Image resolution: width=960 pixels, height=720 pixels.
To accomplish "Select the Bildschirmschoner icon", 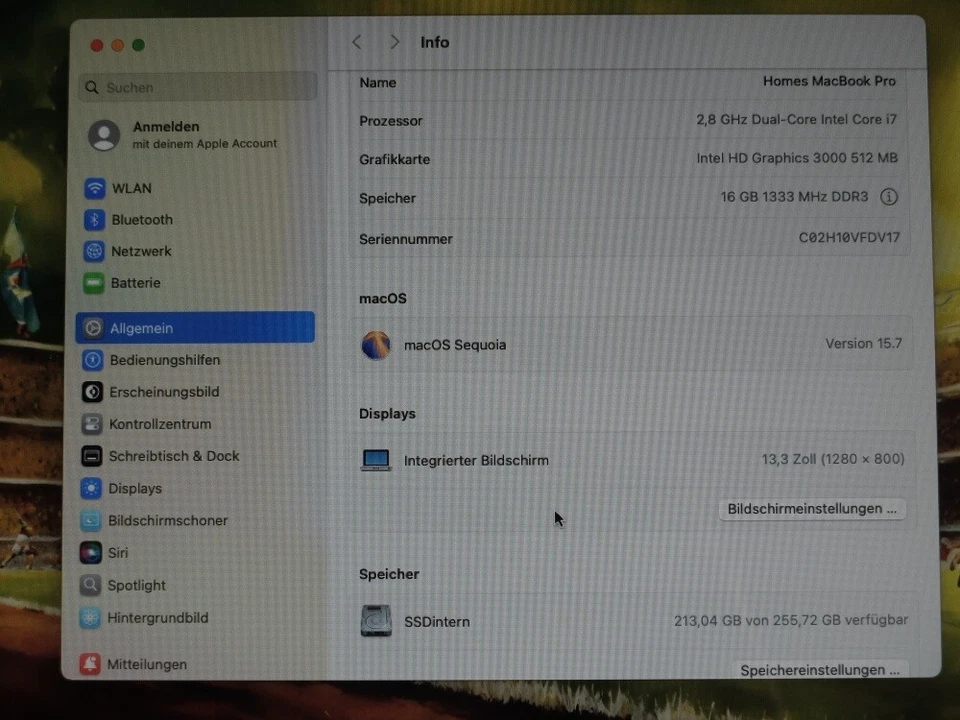I will pos(91,520).
